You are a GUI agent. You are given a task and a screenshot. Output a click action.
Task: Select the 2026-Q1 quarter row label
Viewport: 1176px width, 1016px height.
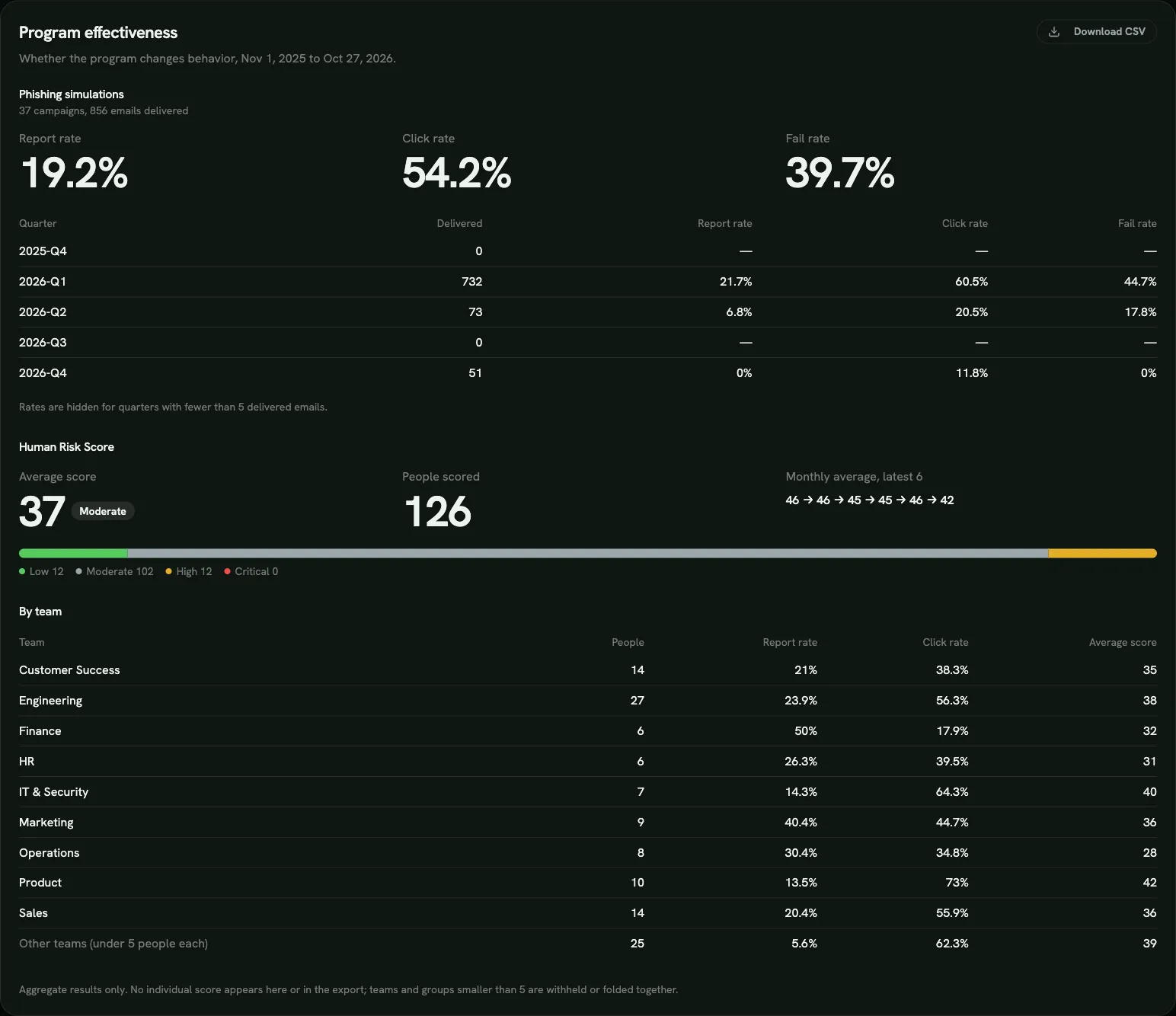(x=43, y=282)
